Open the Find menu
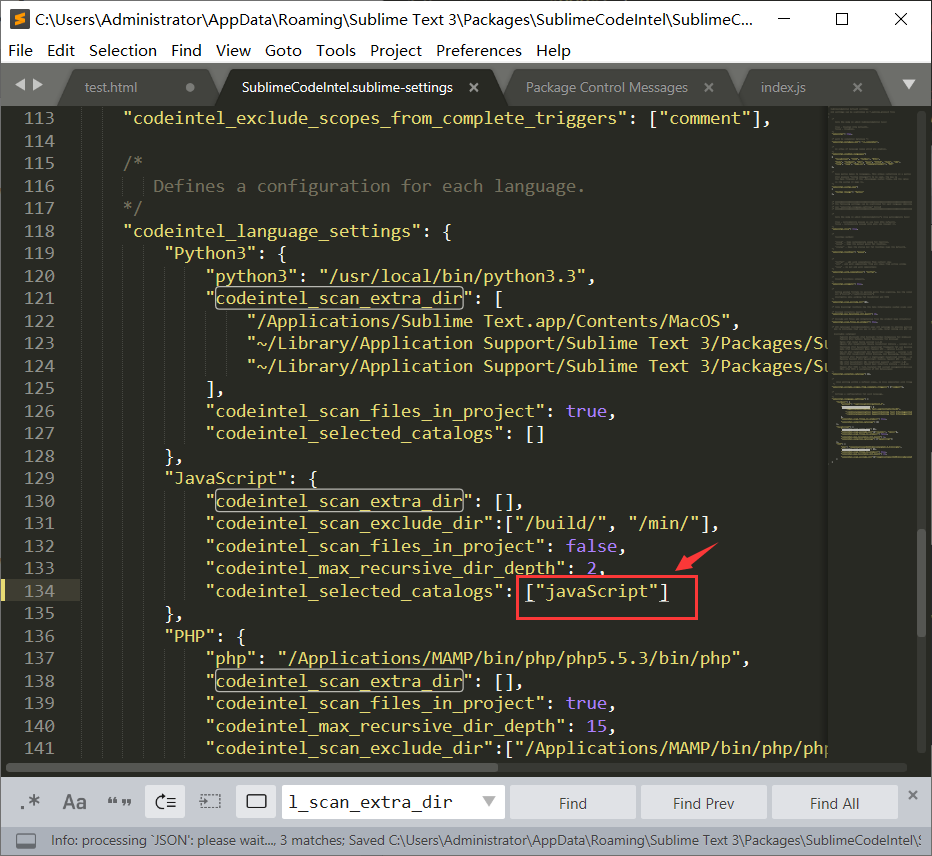 coord(186,51)
